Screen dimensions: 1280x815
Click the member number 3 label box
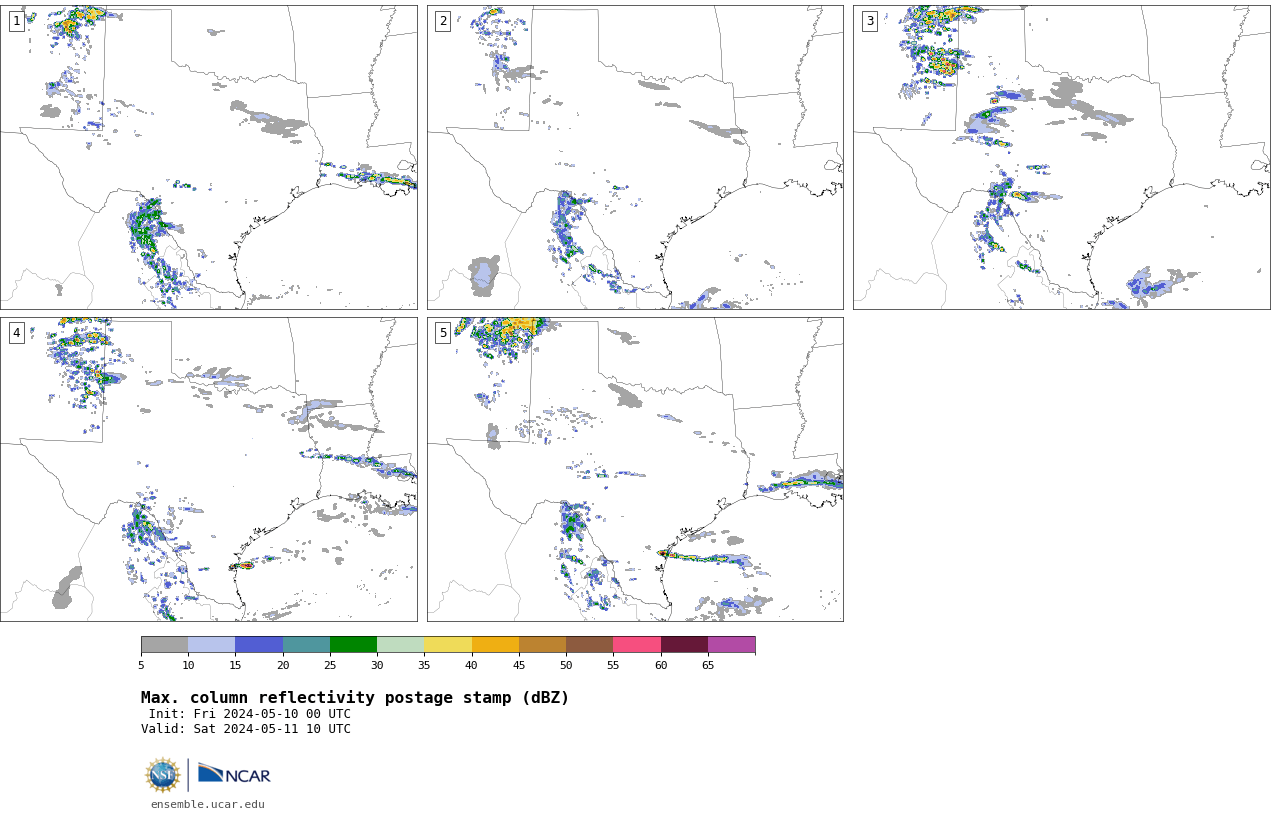point(869,21)
